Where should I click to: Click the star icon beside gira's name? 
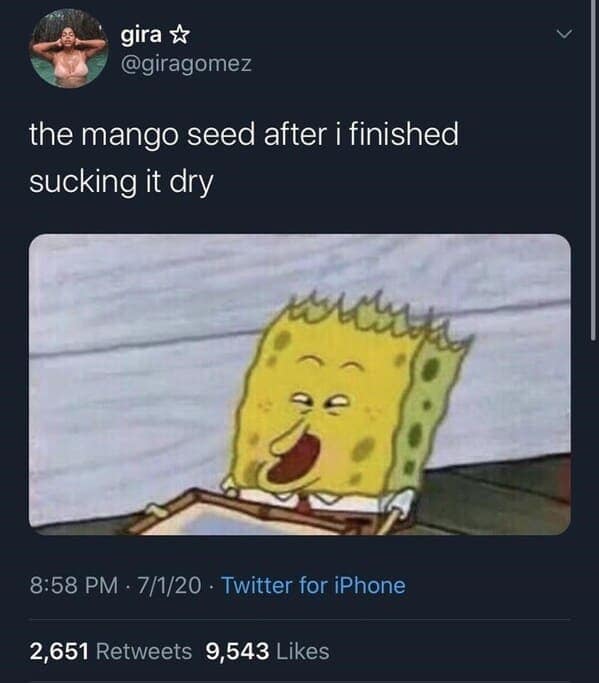point(179,36)
